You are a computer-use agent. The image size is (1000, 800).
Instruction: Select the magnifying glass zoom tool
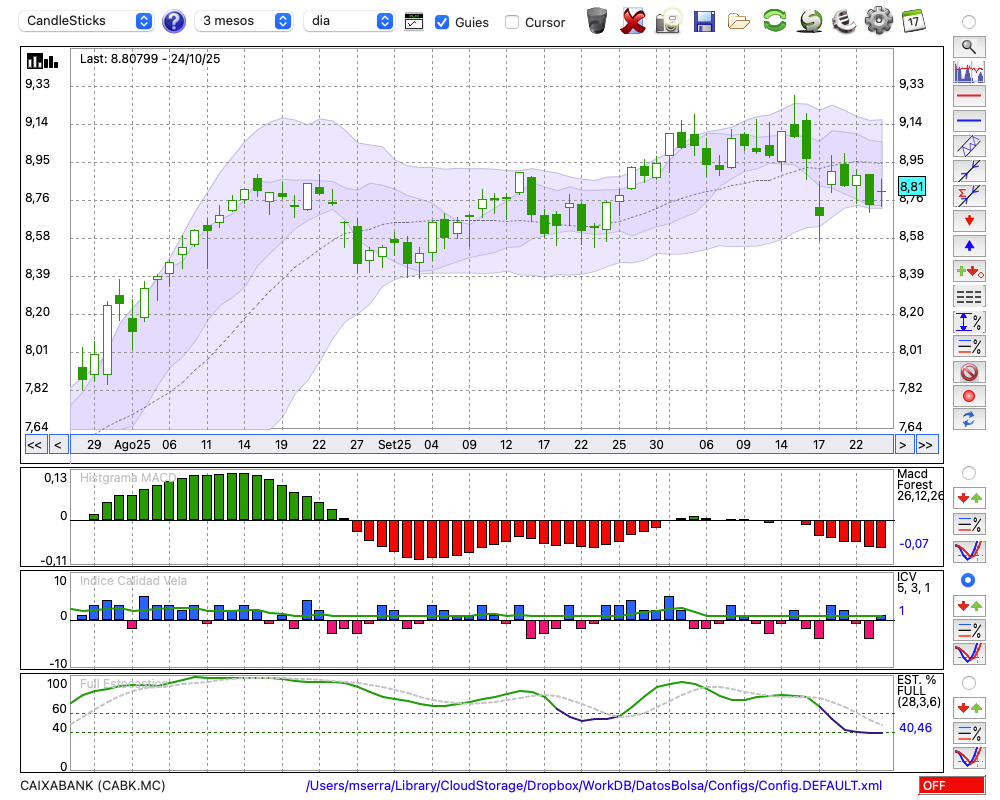pyautogui.click(x=969, y=47)
